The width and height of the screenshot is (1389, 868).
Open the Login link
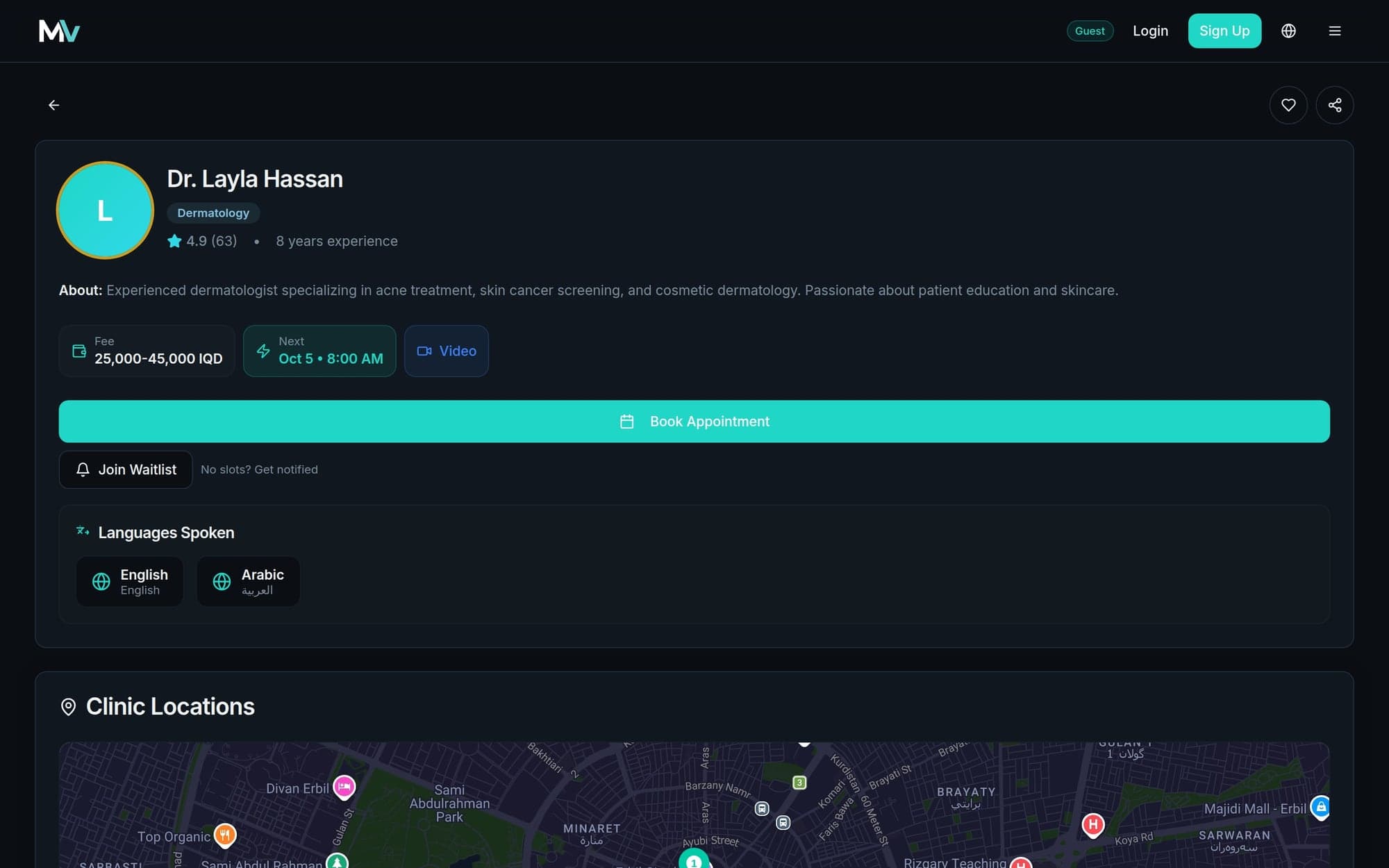1150,31
